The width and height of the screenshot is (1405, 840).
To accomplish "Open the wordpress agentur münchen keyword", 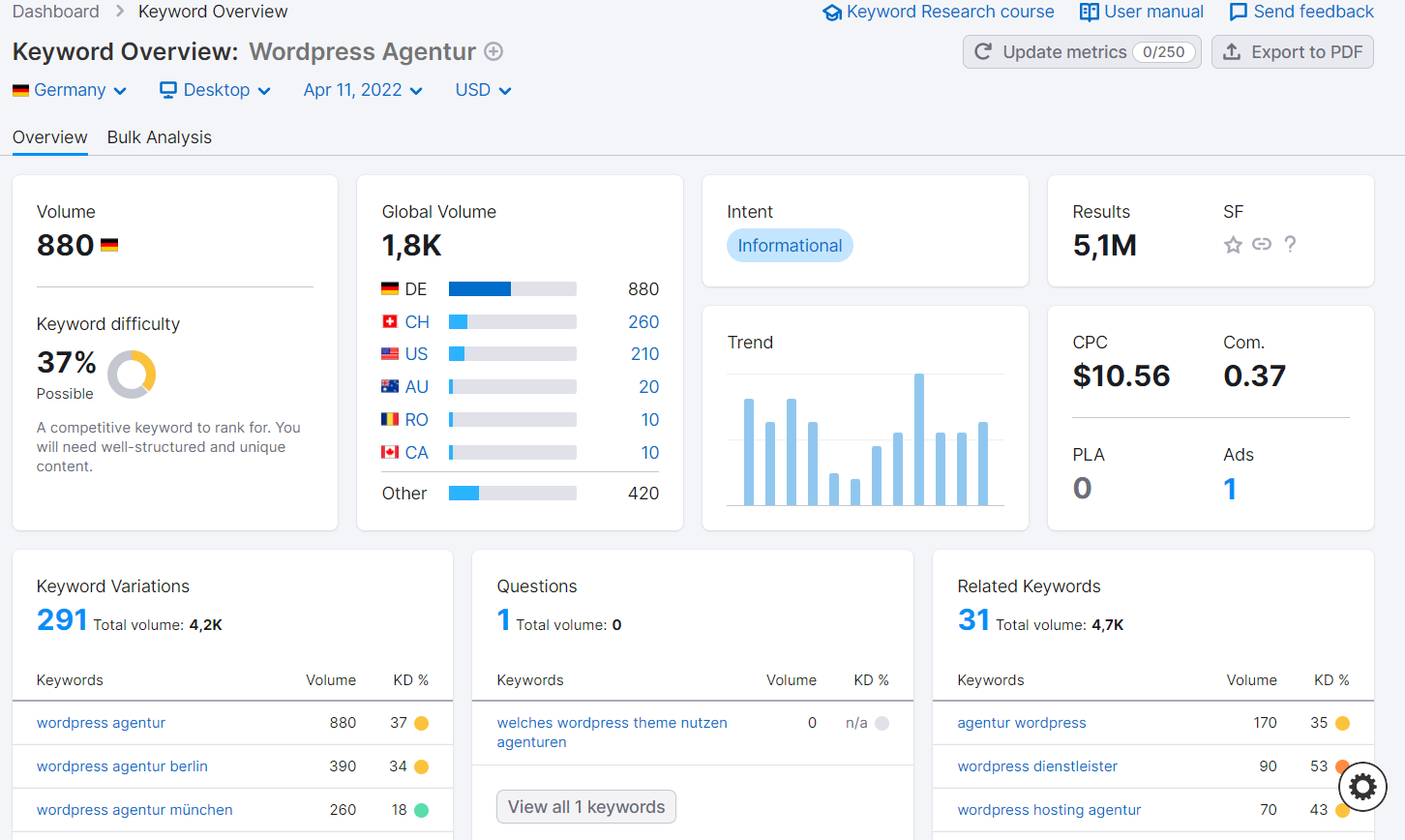I will (135, 810).
